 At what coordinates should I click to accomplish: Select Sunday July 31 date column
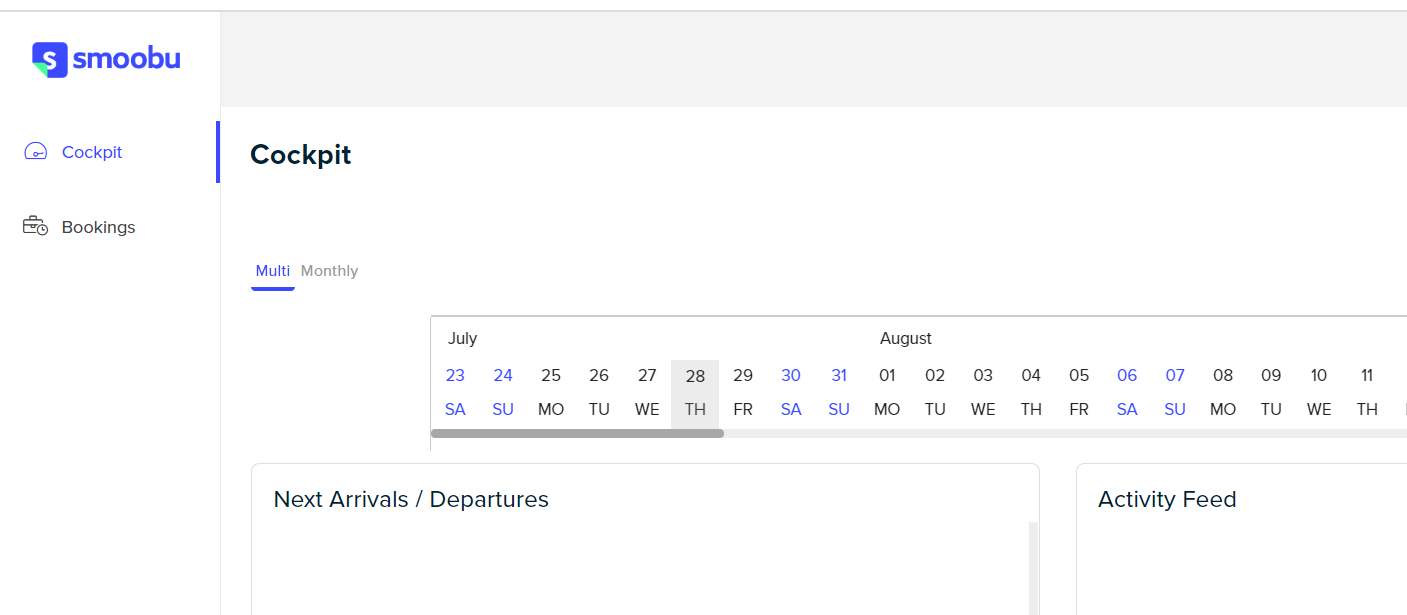coord(839,392)
